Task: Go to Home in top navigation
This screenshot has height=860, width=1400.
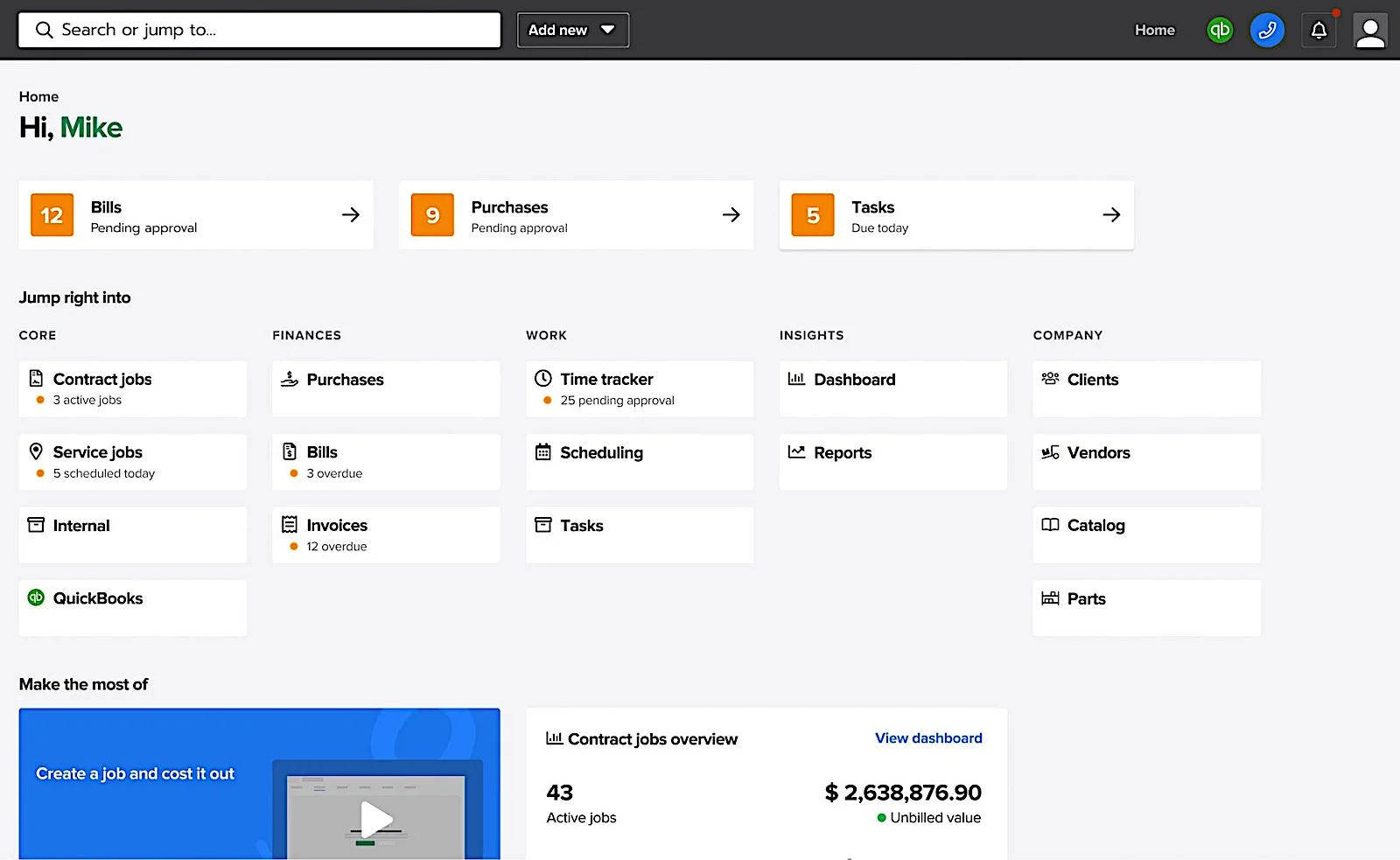Action: 1155,30
